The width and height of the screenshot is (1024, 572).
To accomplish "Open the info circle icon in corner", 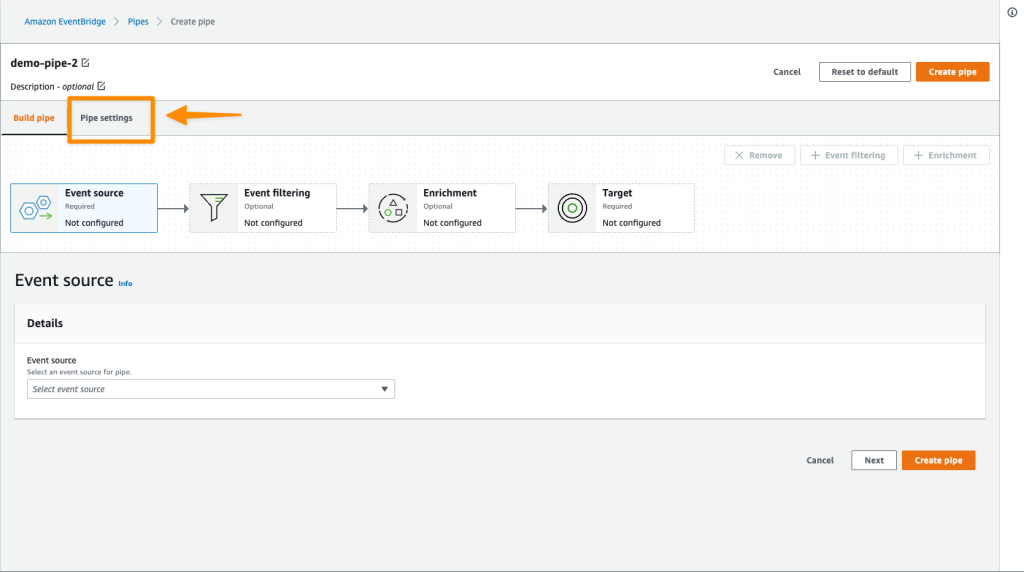I will coord(1012,12).
